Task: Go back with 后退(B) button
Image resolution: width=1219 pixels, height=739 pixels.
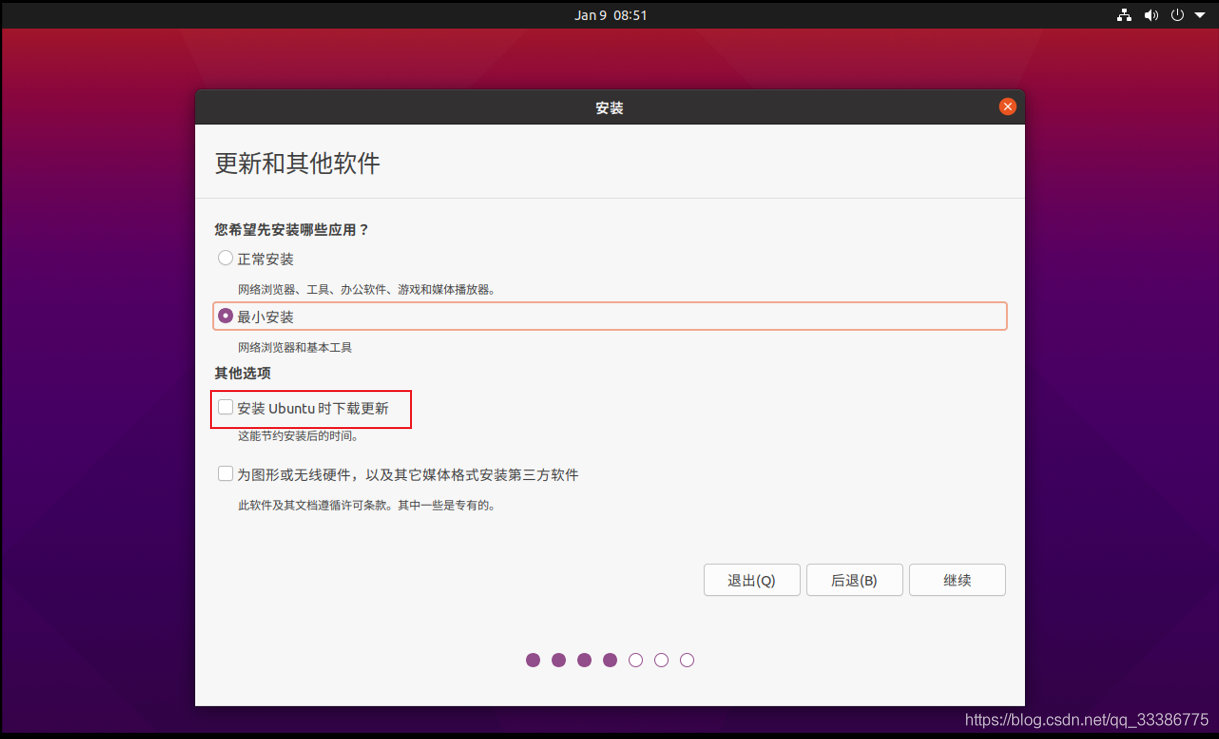Action: tap(855, 580)
